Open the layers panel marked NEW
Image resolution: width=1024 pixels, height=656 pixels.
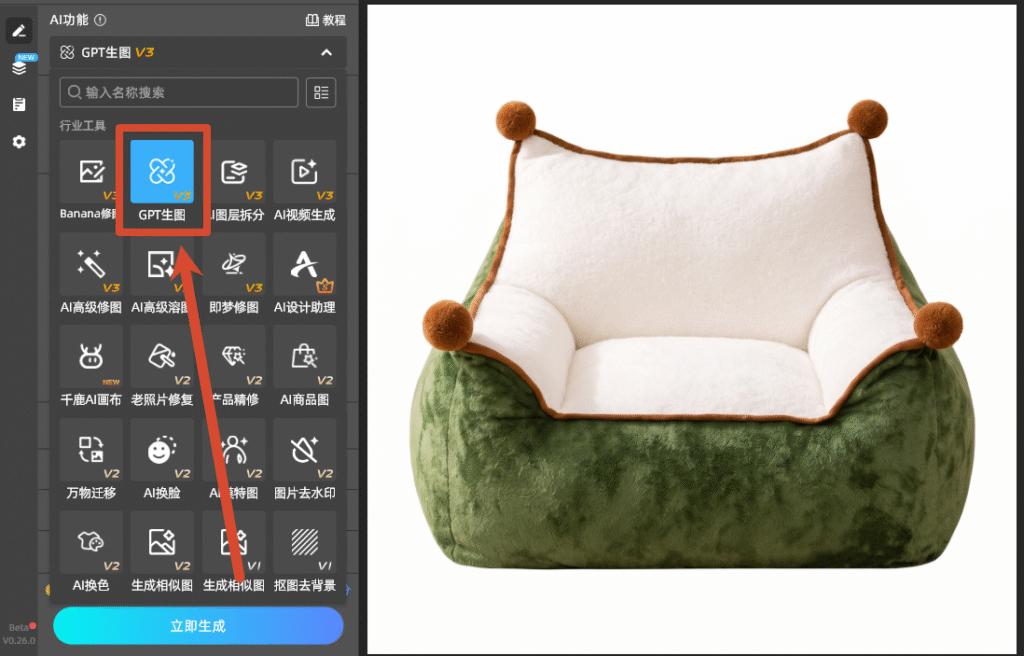click(x=19, y=67)
